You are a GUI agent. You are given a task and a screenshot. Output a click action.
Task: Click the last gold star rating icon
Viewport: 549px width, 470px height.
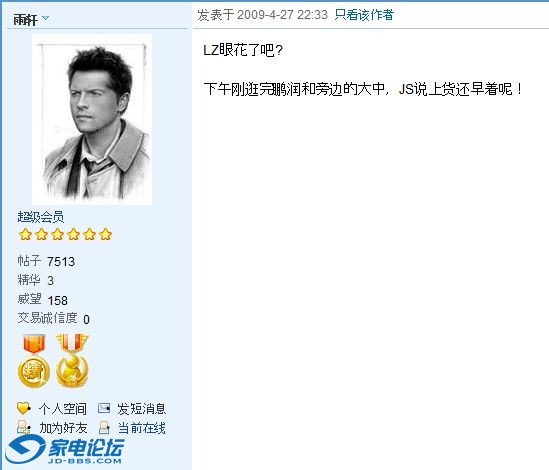point(105,234)
